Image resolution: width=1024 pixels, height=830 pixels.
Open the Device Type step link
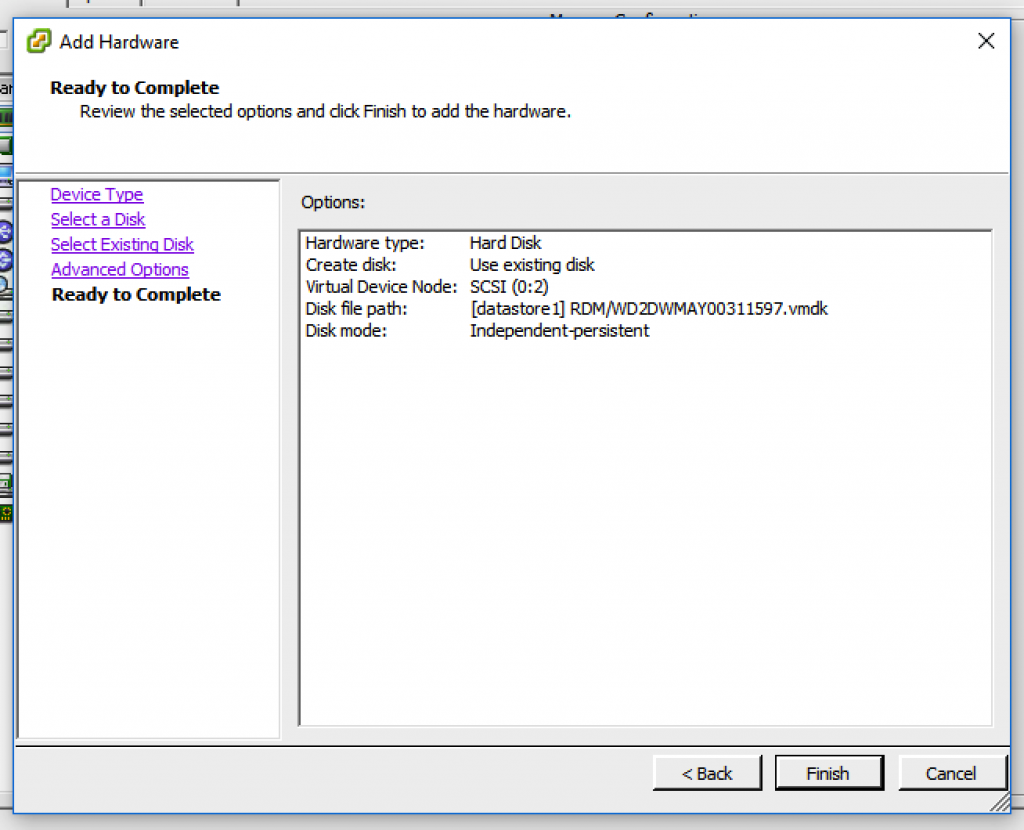point(97,195)
